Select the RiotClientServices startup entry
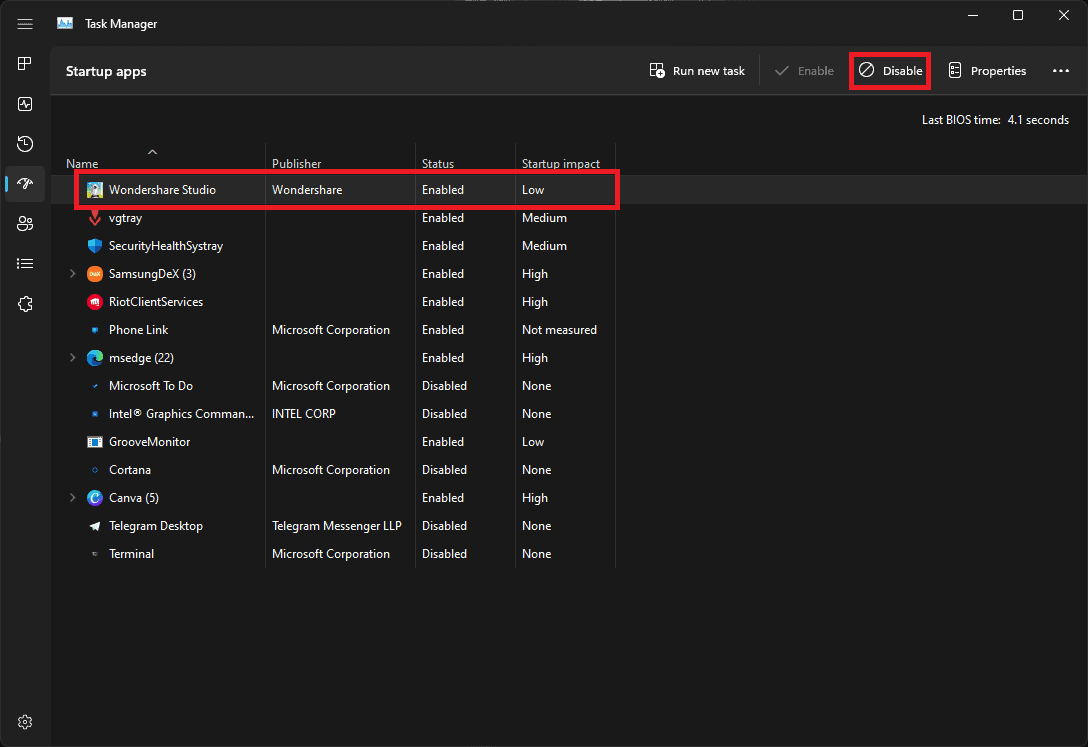Screen dimensions: 1088x747 tap(155, 302)
